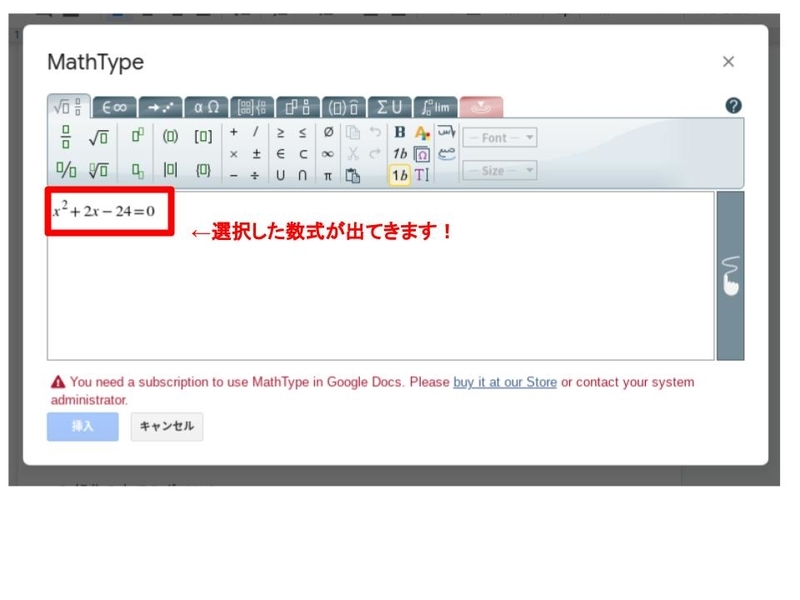The image size is (800, 600).
Task: Select the general roots and fractions tab
Action: [68, 107]
